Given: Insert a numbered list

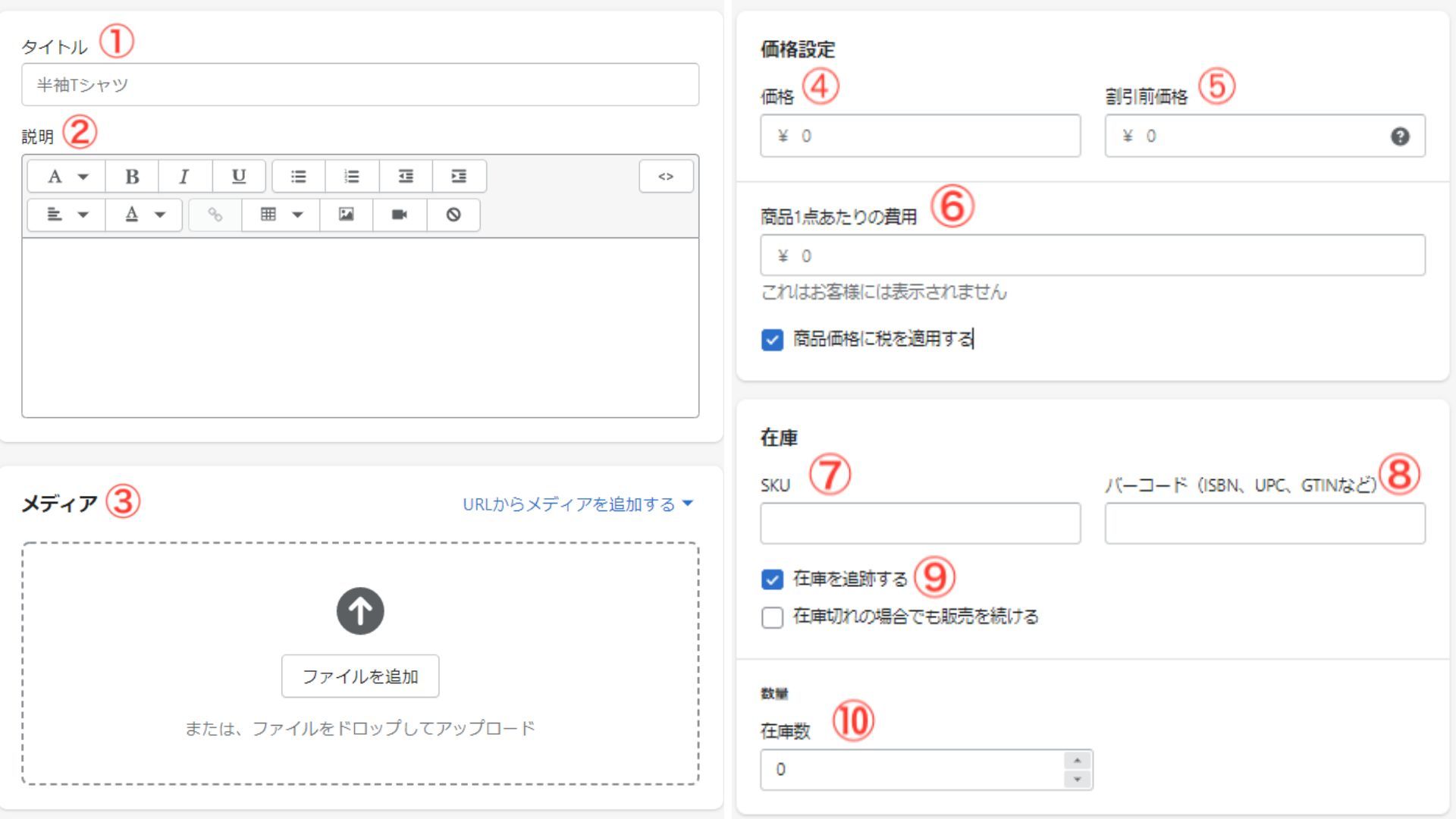Looking at the screenshot, I should (352, 176).
